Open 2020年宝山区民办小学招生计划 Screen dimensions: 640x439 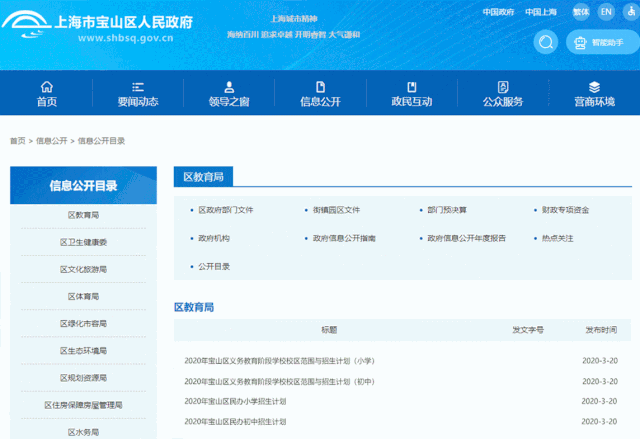coord(235,401)
